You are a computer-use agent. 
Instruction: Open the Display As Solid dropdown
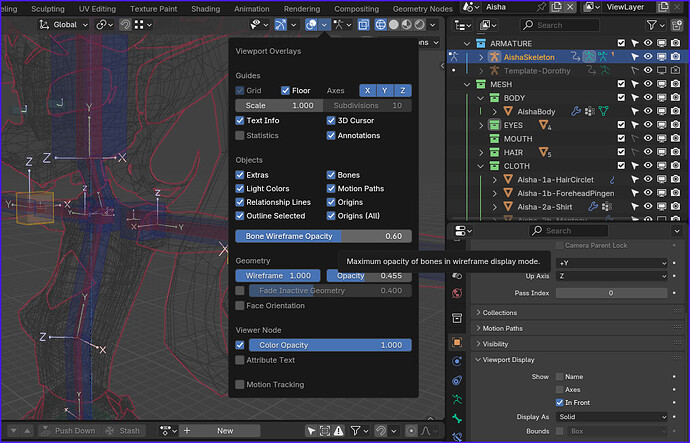point(612,417)
